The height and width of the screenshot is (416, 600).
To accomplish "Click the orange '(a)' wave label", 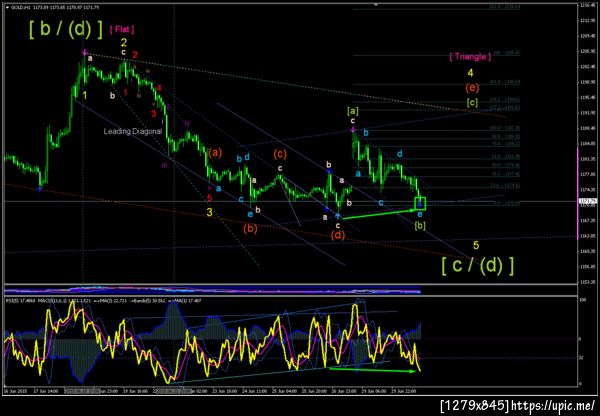I will [215, 153].
